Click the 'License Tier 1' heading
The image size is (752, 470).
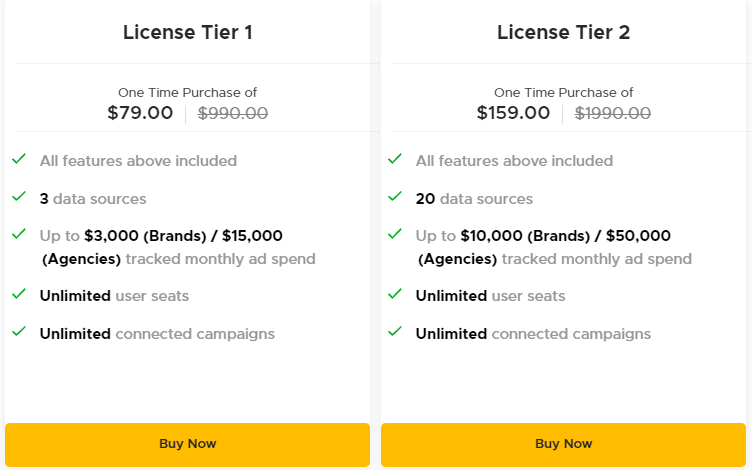tap(187, 32)
